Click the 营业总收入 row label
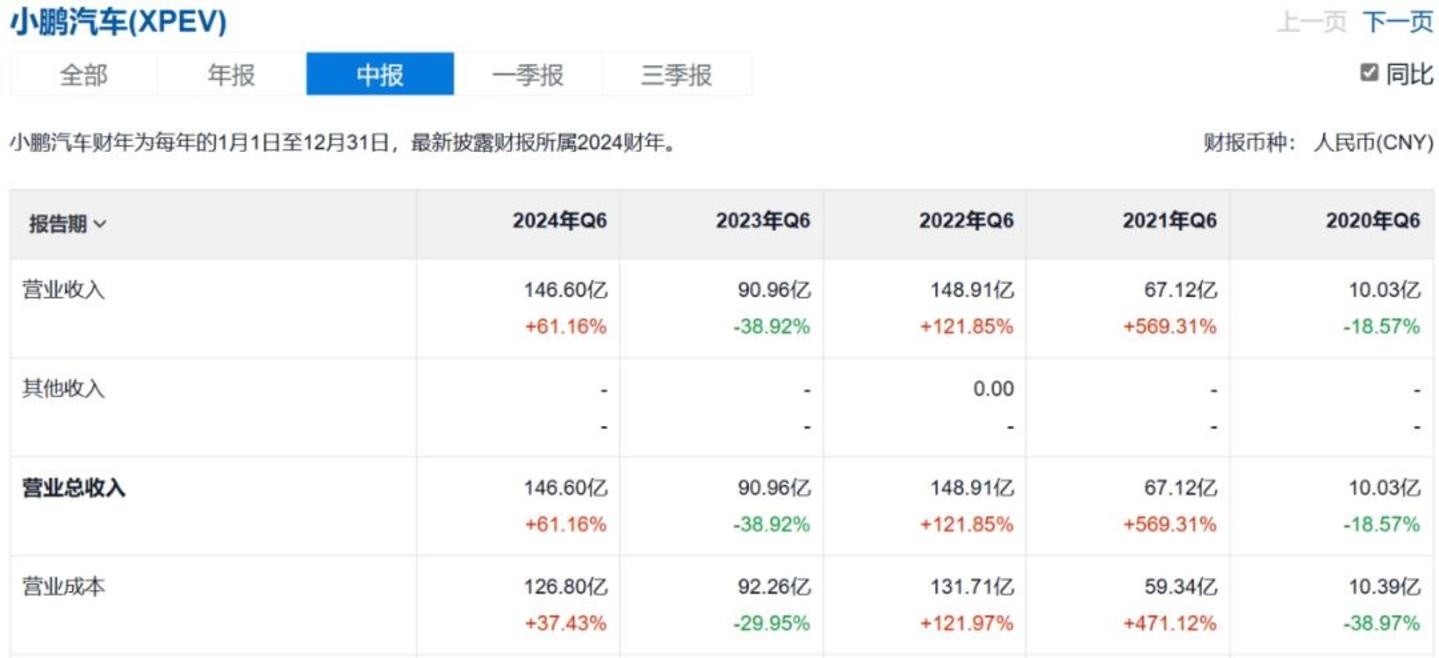The width and height of the screenshot is (1439, 658). click(74, 488)
